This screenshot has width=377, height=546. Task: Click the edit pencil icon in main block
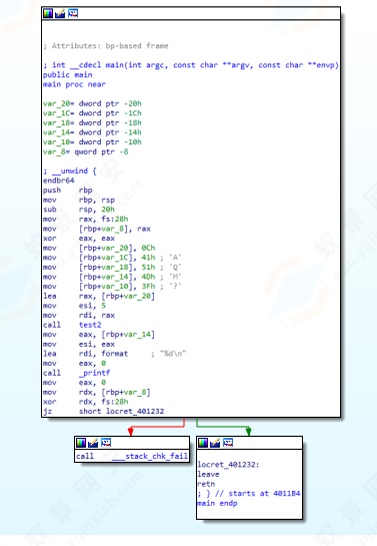tap(60, 13)
